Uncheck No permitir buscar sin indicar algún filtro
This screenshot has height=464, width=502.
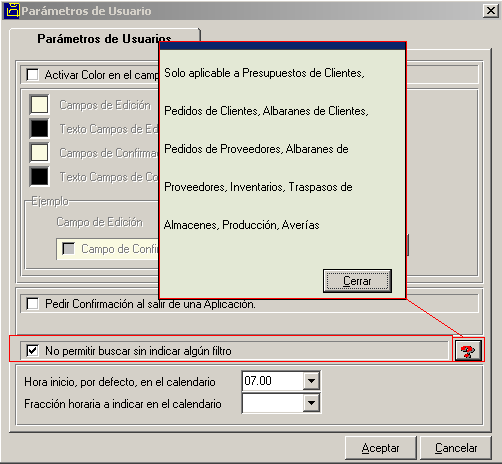tap(33, 351)
